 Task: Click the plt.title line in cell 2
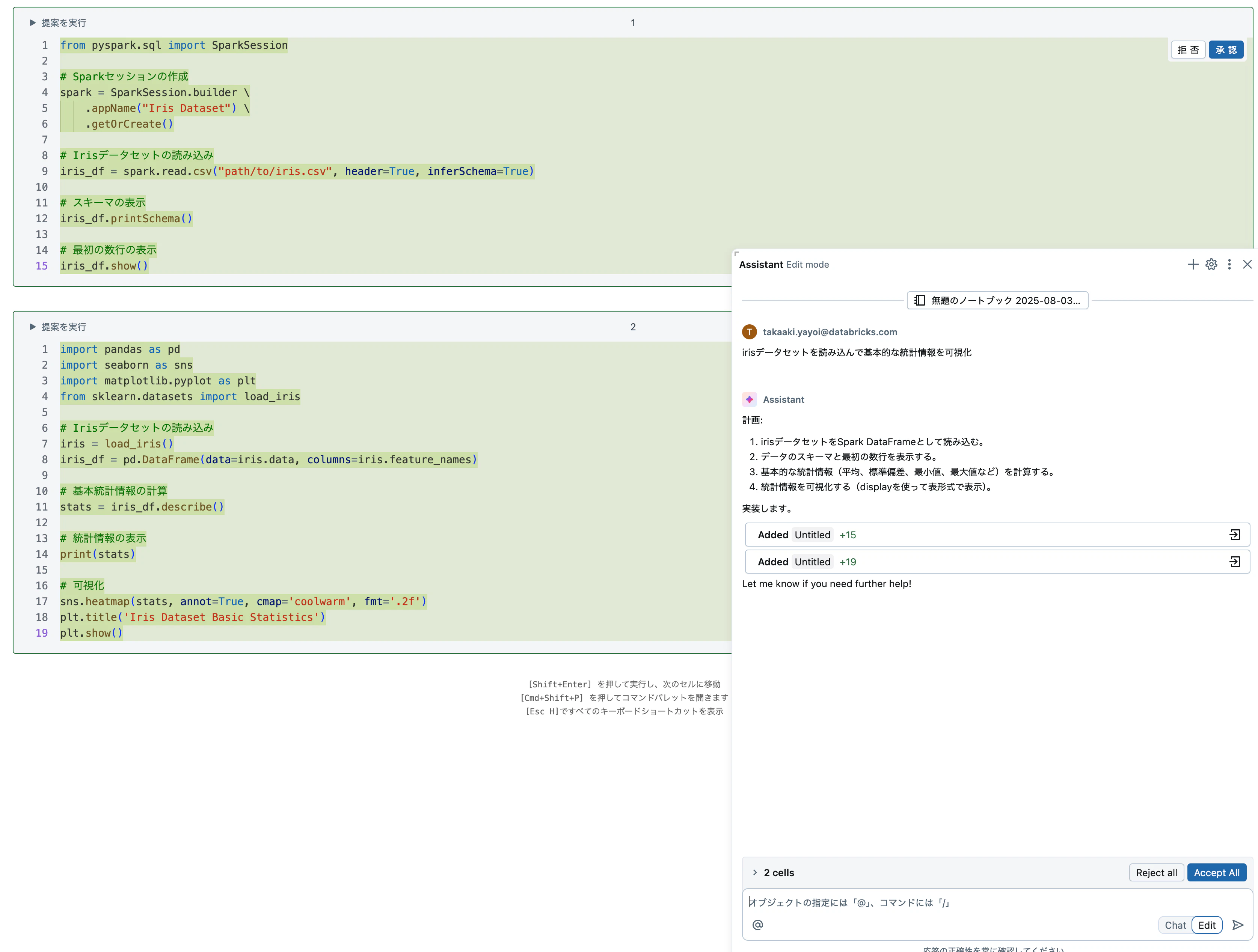[x=193, y=617]
